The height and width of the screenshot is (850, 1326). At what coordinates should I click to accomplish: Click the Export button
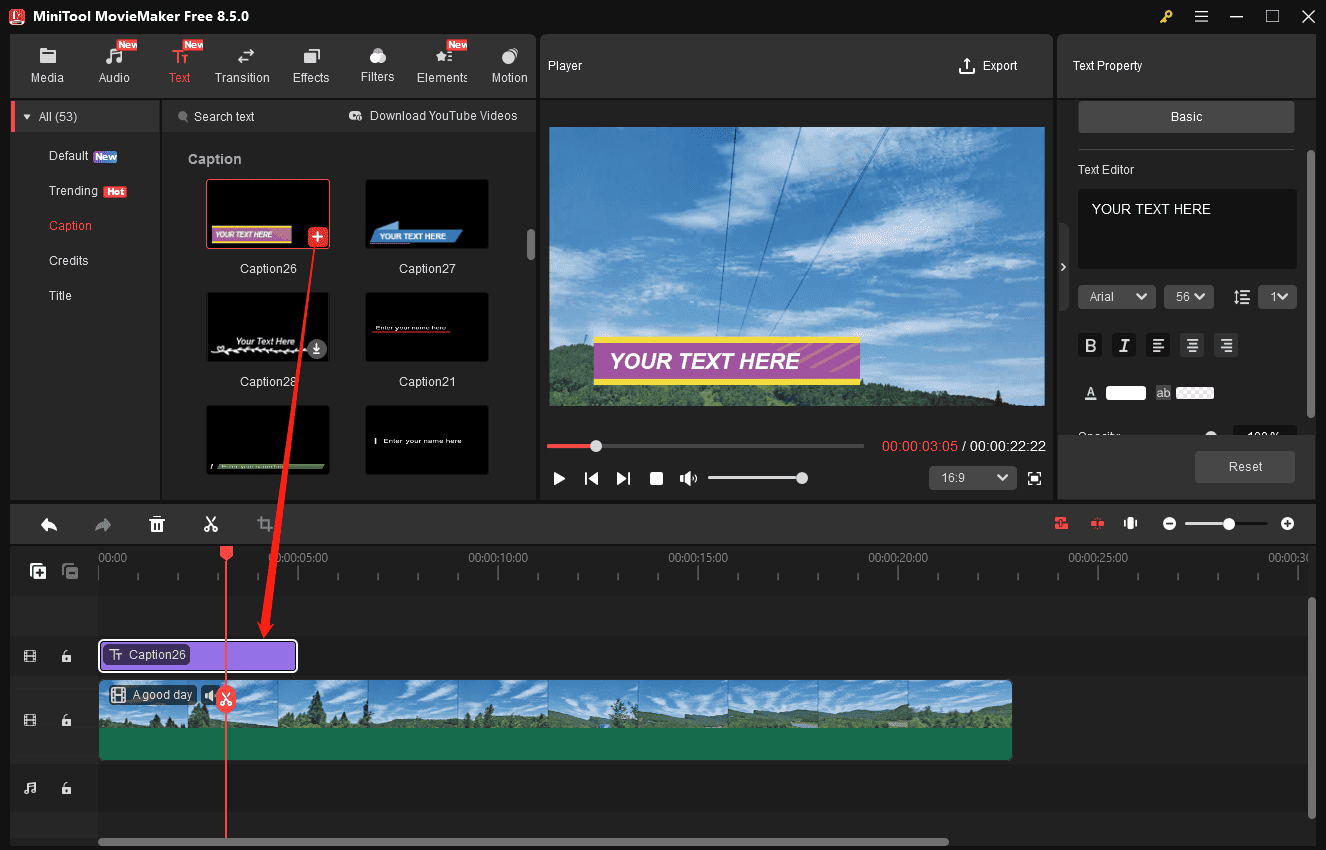tap(988, 65)
